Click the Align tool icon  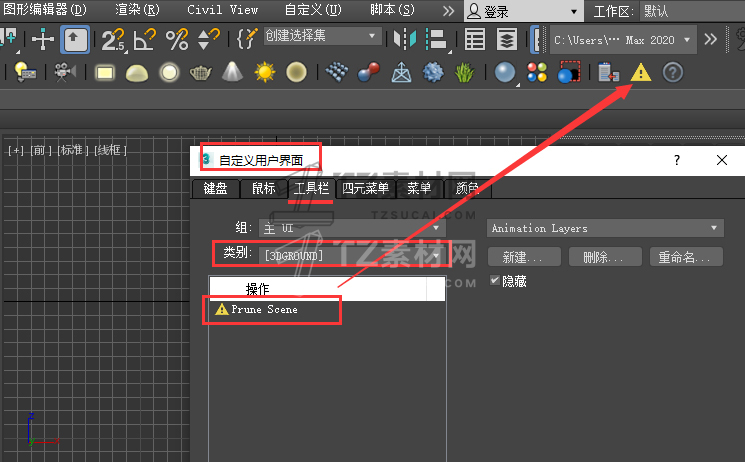[x=436, y=39]
